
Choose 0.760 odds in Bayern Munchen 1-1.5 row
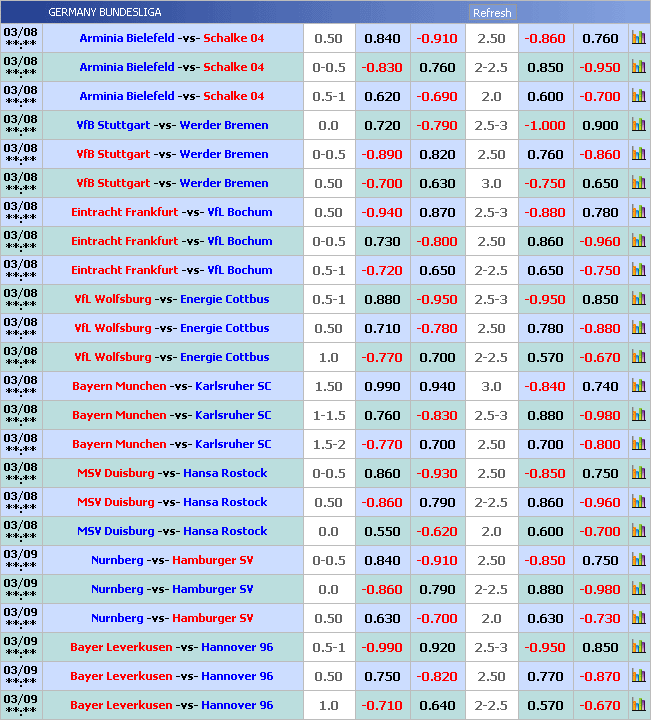pos(382,416)
